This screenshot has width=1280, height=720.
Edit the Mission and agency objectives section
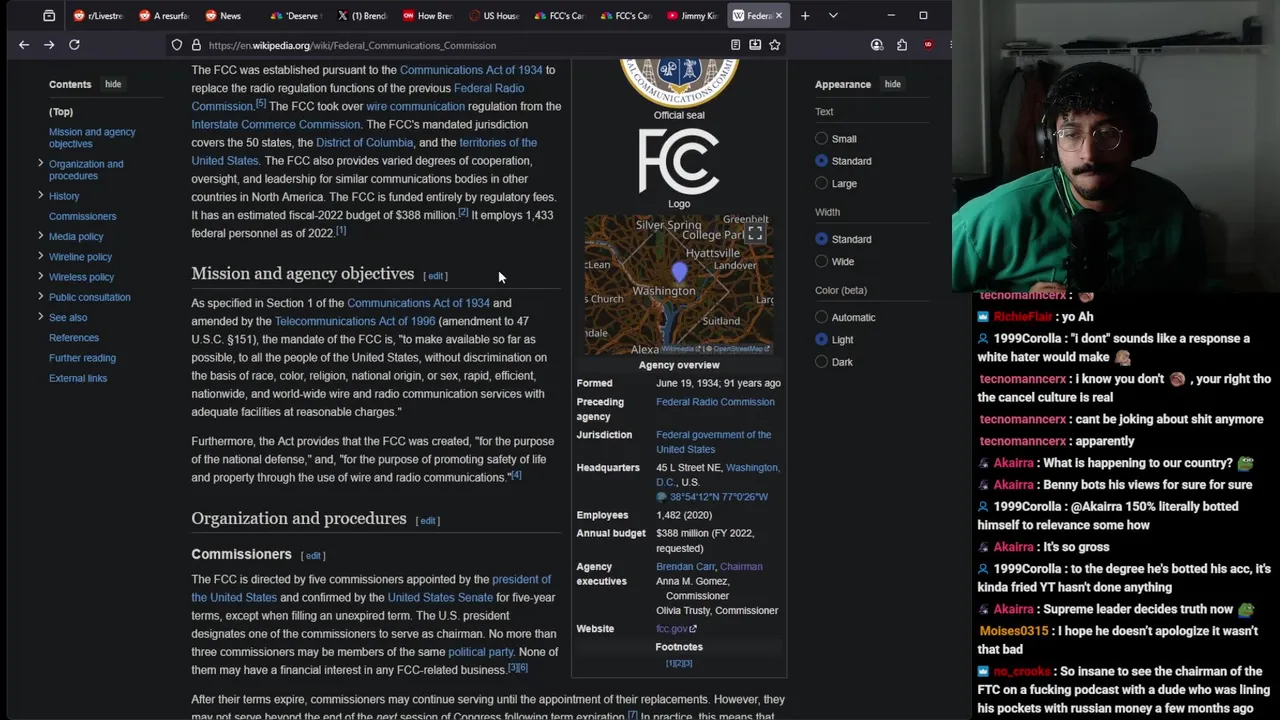436,276
